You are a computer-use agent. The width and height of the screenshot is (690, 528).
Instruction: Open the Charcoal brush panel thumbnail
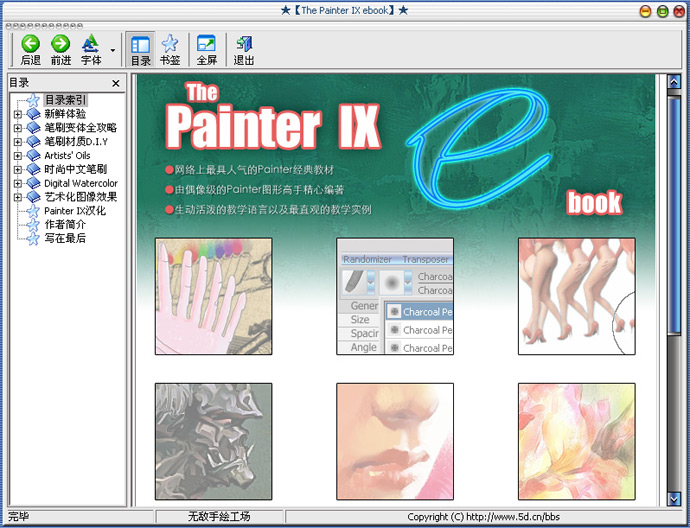(x=395, y=296)
